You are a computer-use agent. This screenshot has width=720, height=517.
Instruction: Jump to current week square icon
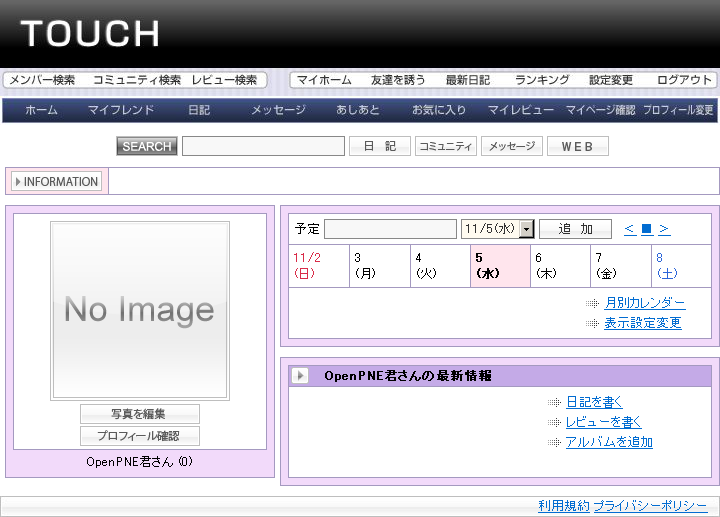pyautogui.click(x=647, y=229)
